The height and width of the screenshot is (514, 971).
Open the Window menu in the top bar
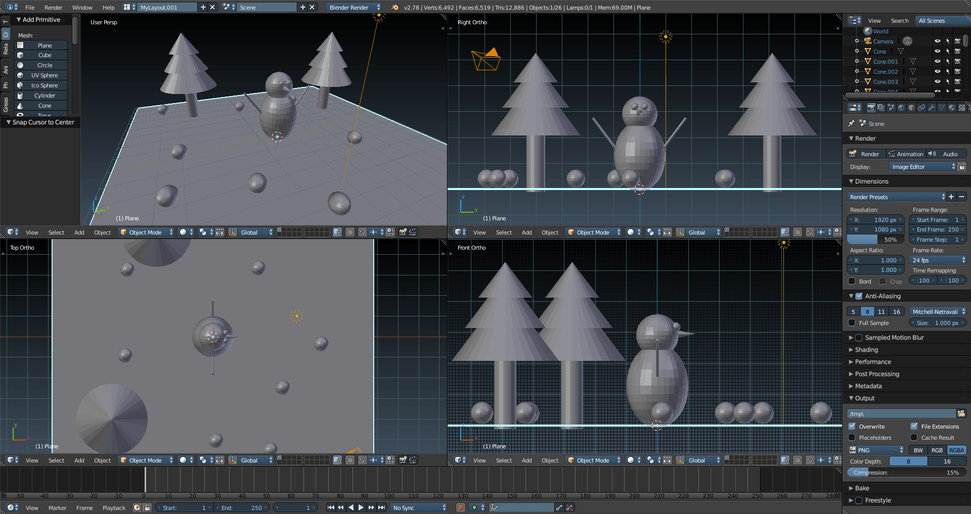pos(82,7)
